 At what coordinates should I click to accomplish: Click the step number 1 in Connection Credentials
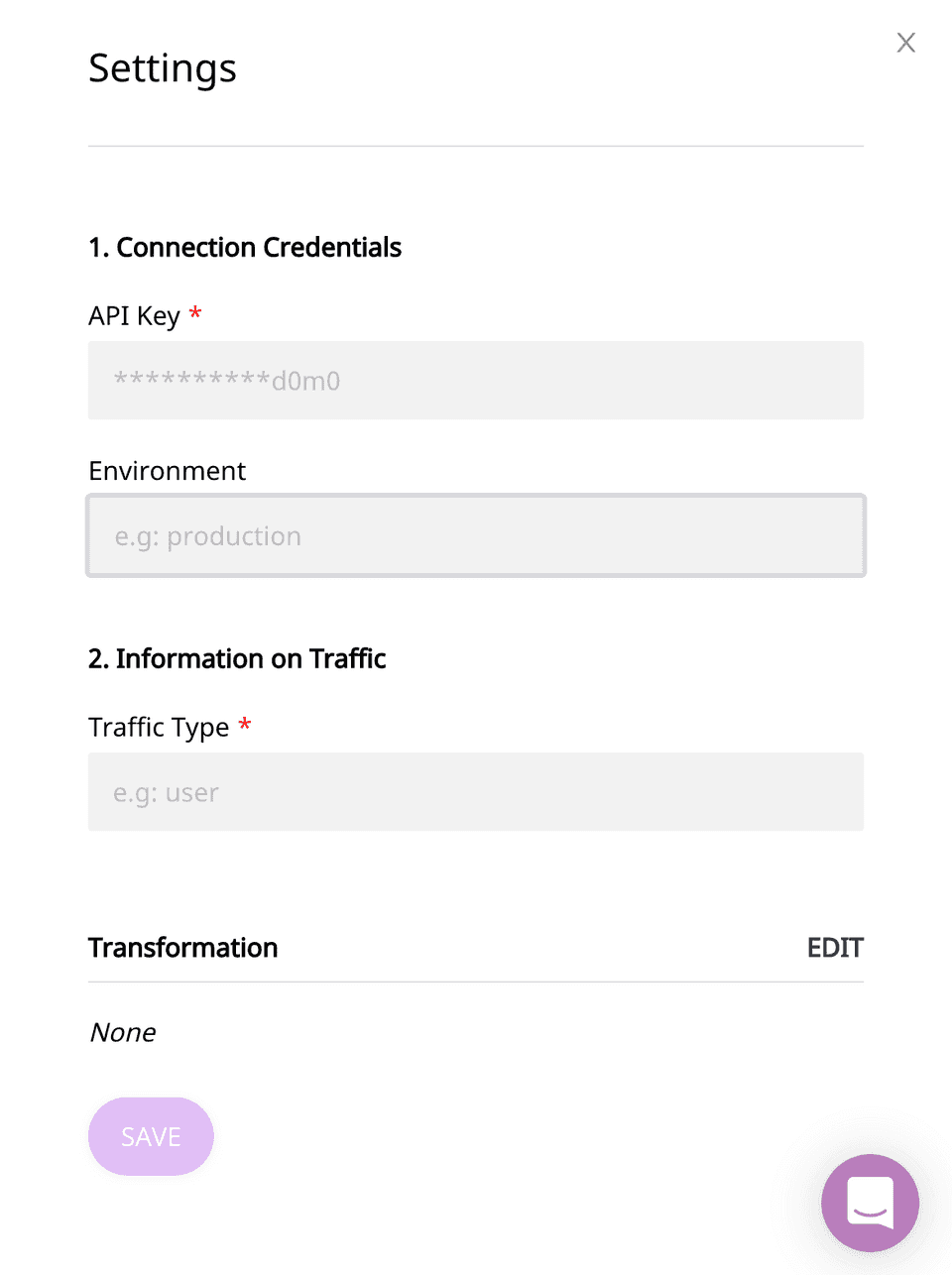(x=95, y=248)
